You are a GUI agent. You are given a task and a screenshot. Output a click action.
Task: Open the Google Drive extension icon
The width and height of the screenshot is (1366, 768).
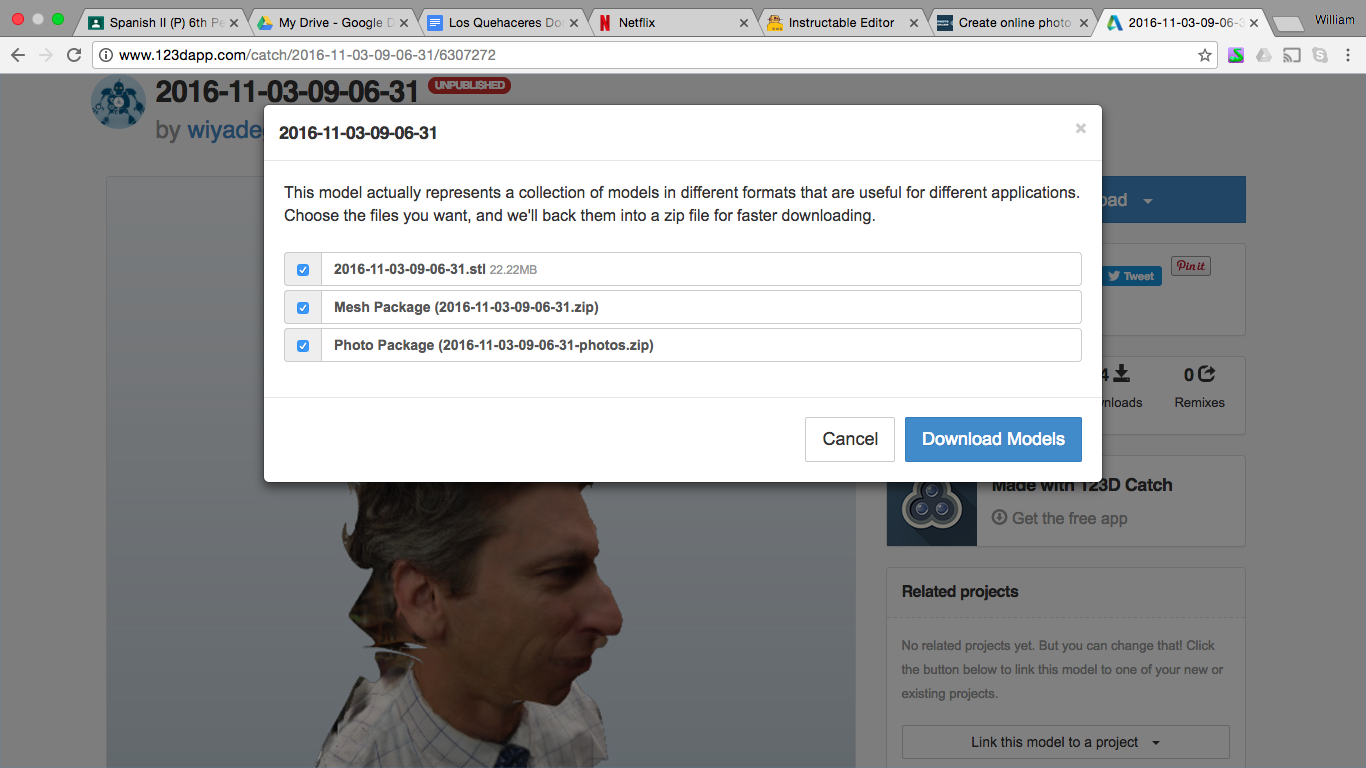tap(1264, 55)
